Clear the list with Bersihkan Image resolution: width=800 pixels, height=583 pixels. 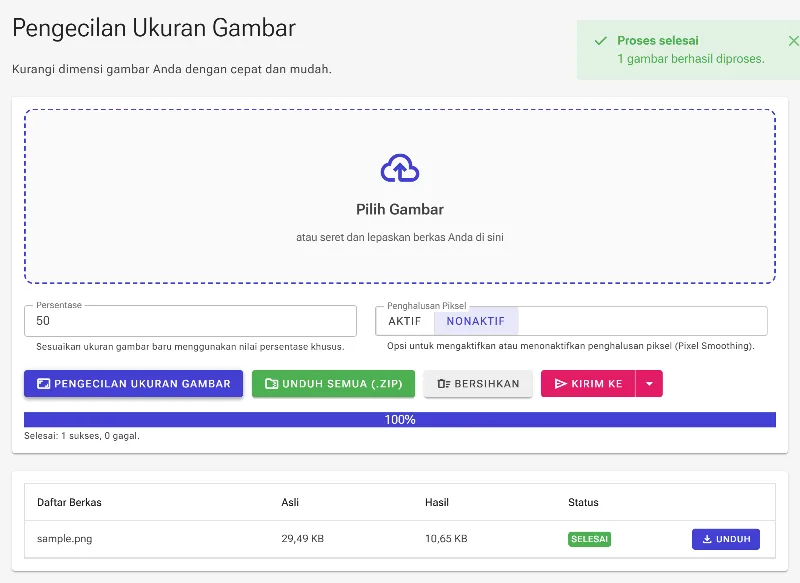(x=478, y=384)
